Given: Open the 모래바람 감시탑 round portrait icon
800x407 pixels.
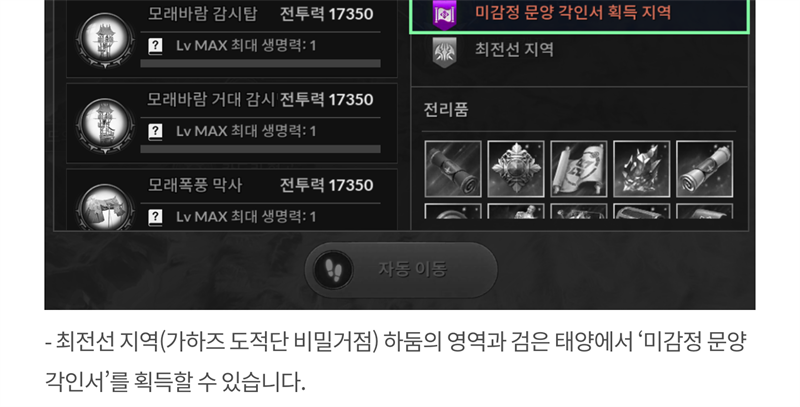Looking at the screenshot, I should 105,40.
